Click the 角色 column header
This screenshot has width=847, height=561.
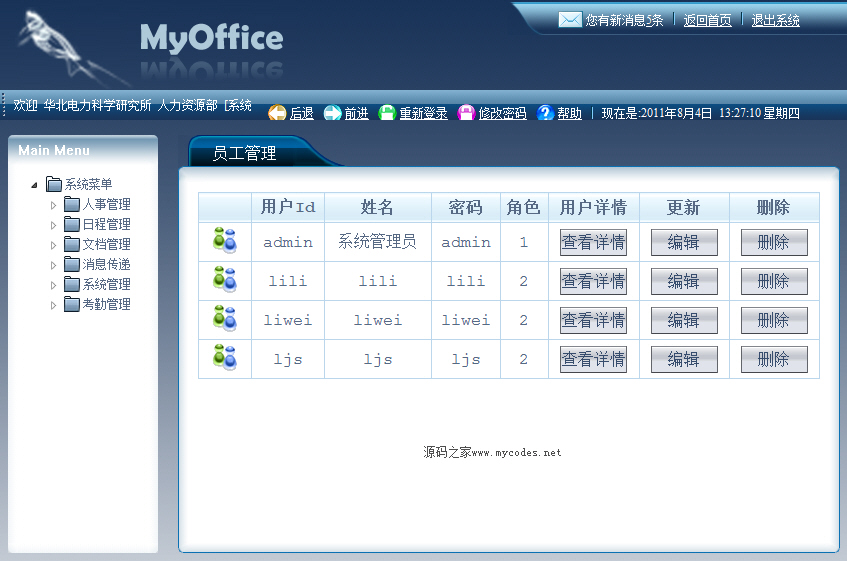pyautogui.click(x=524, y=207)
